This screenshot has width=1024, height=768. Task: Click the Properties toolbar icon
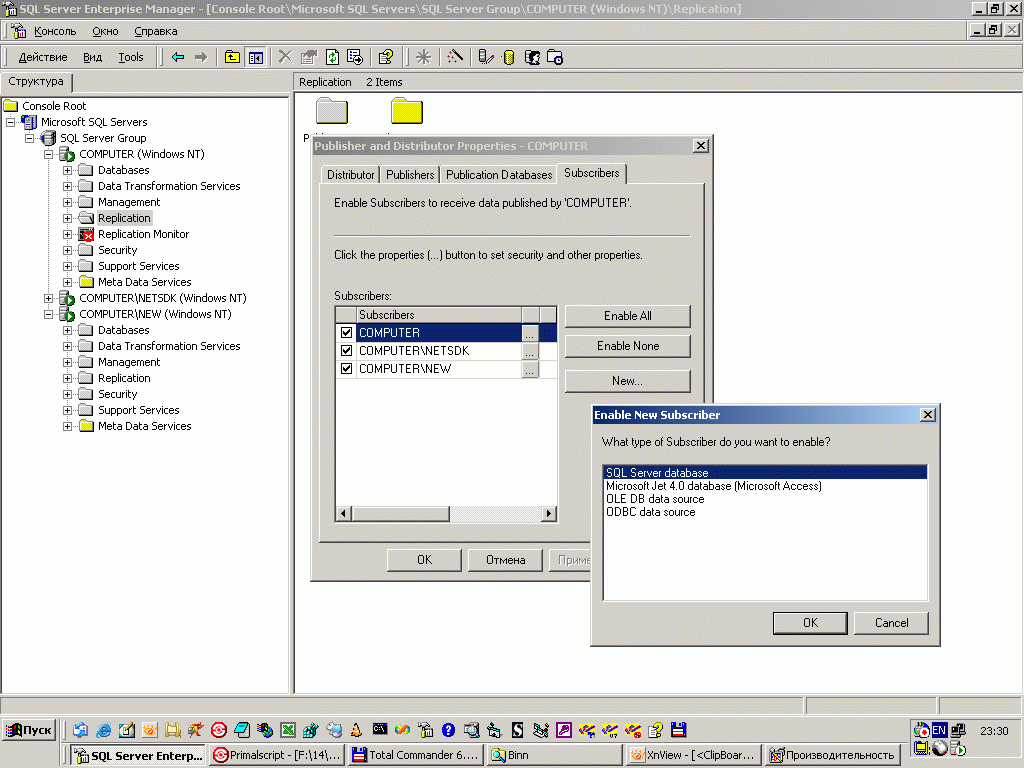point(308,57)
